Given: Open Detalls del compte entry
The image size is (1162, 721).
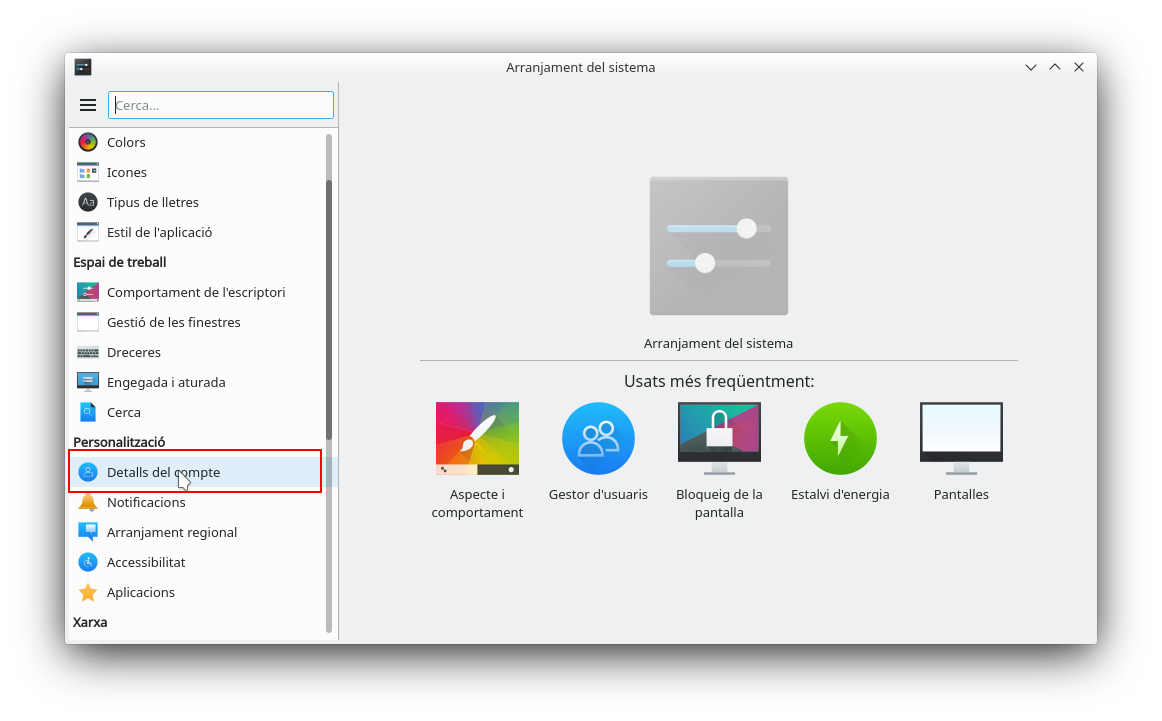Looking at the screenshot, I should (x=163, y=472).
